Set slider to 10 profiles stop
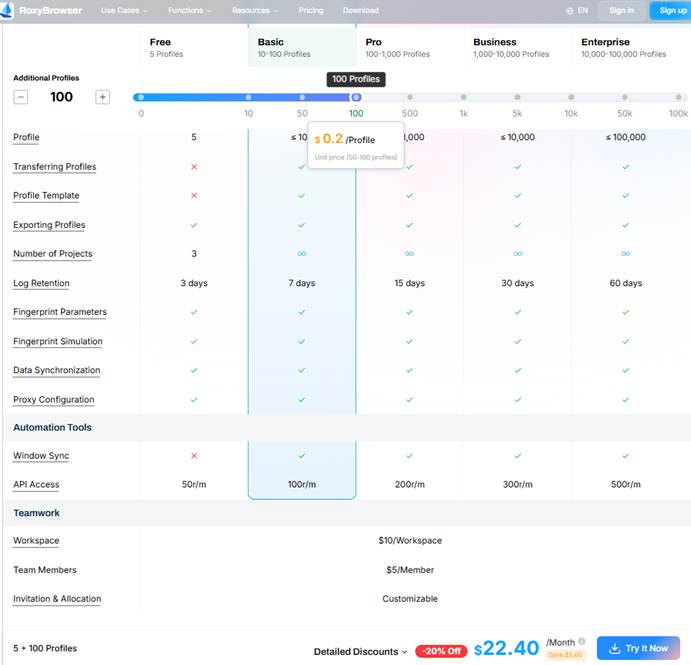This screenshot has height=665, width=691. click(249, 97)
